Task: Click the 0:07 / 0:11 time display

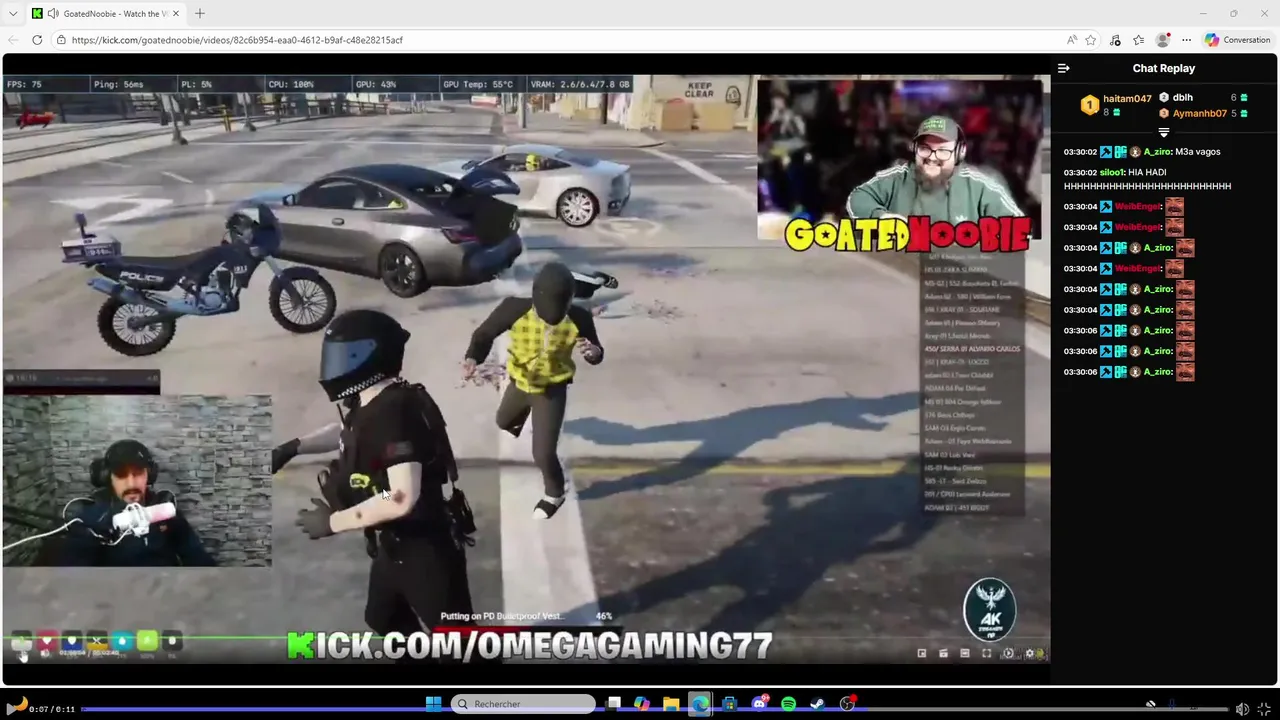Action: [x=52, y=709]
